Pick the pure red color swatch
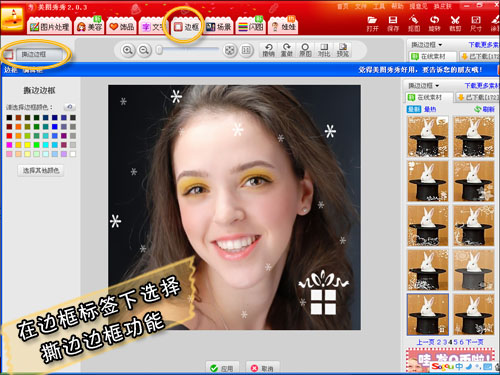The height and width of the screenshot is (375, 500). point(9,136)
